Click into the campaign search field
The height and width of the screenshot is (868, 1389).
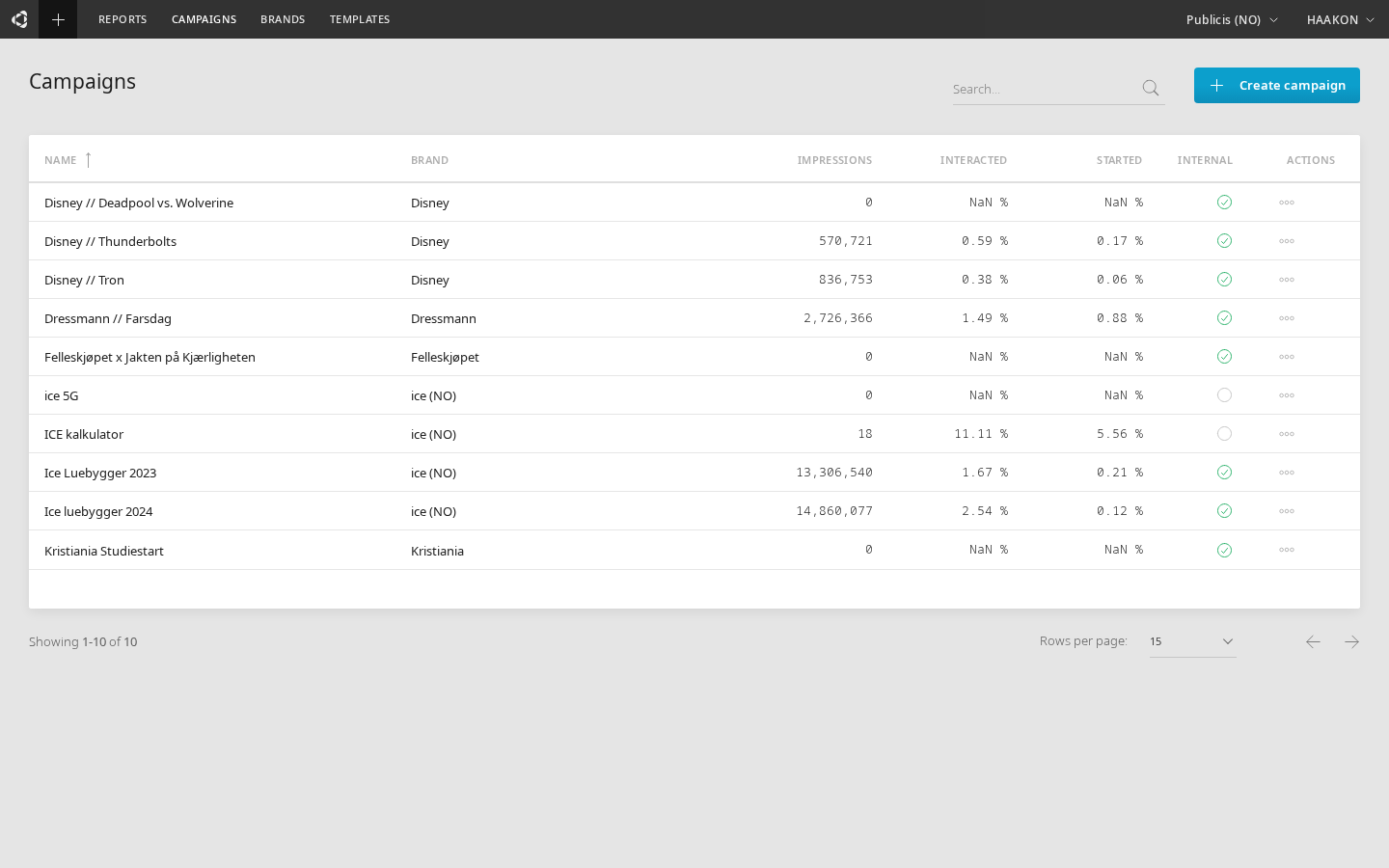point(1042,89)
